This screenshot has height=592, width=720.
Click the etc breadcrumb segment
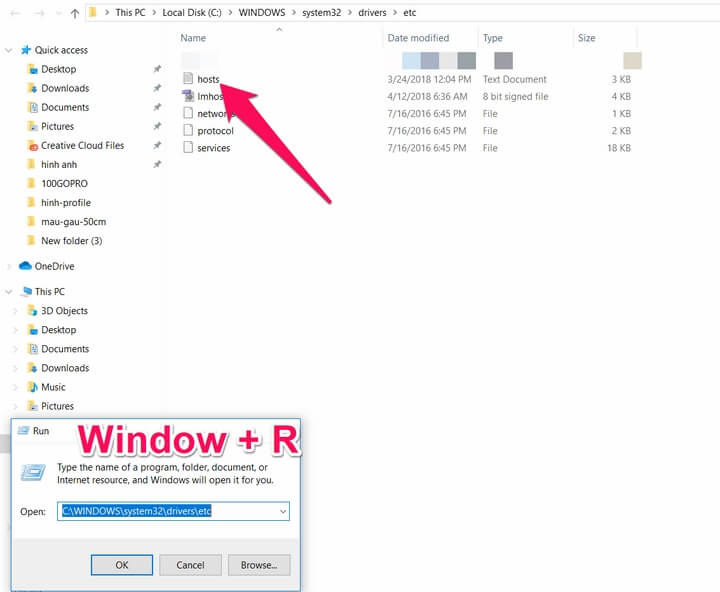(x=410, y=13)
